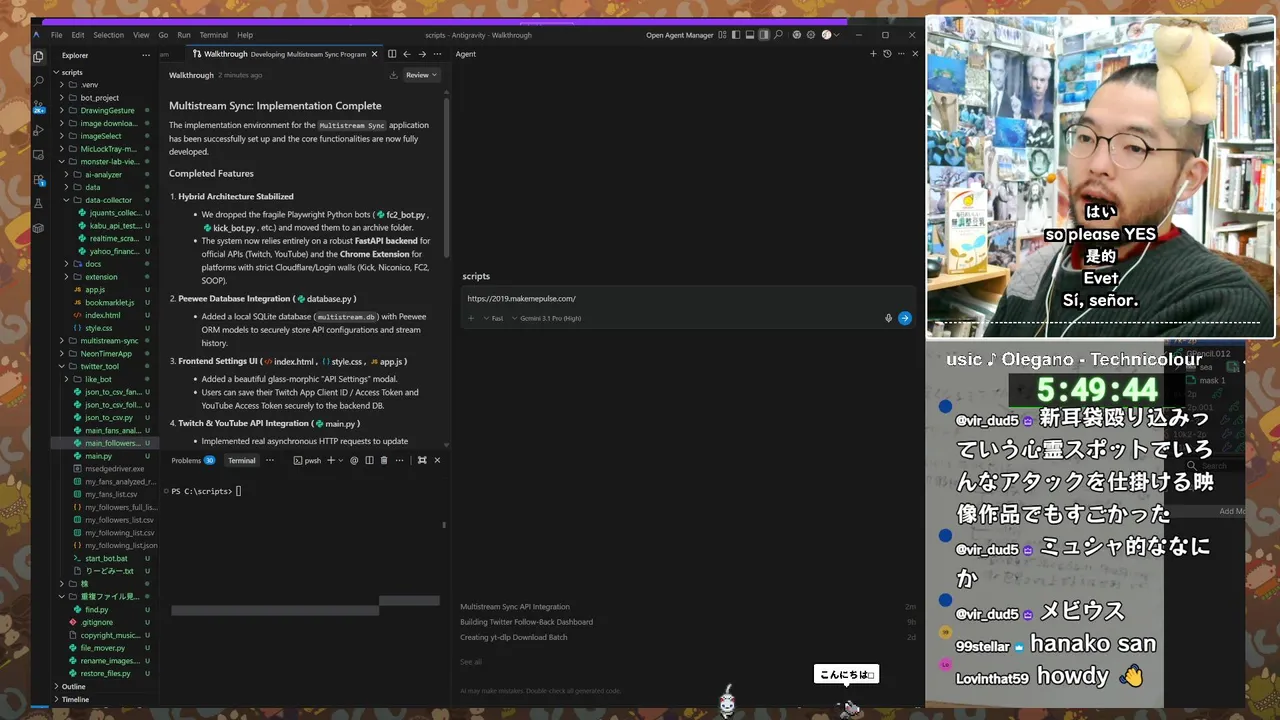Open the Terminal menu
1280x720 pixels.
[213, 35]
